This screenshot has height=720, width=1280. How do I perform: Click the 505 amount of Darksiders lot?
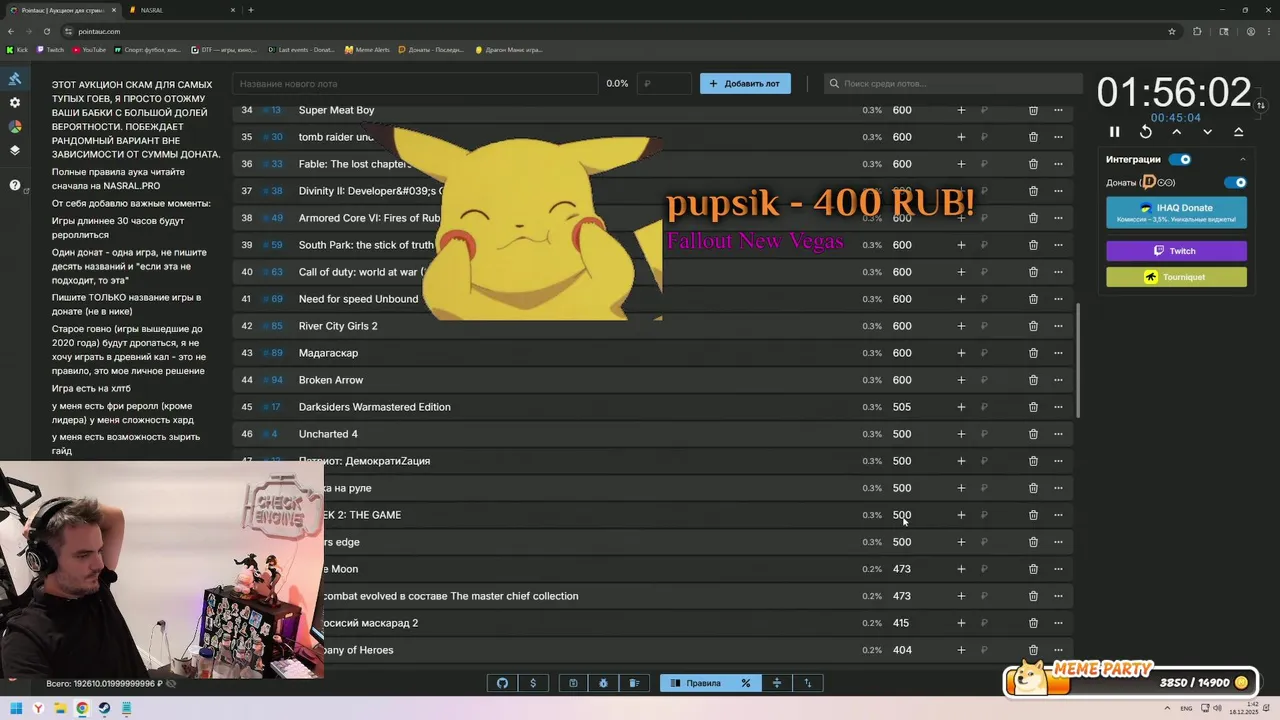point(902,407)
